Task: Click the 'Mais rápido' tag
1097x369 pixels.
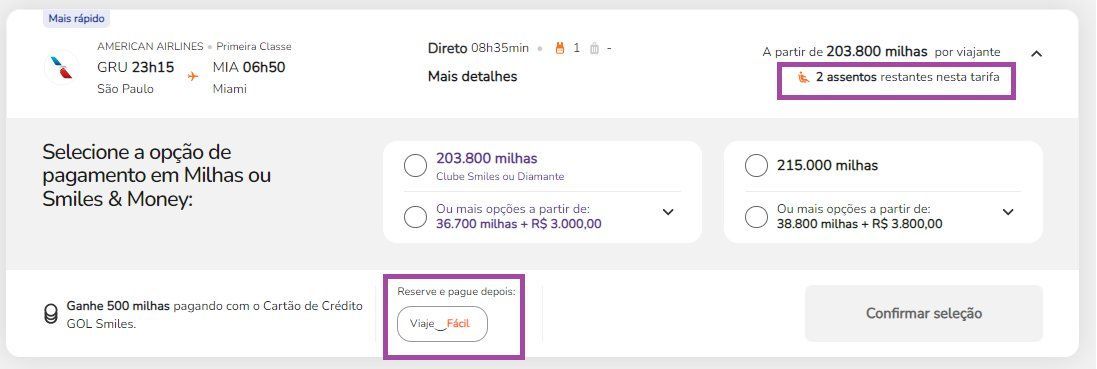Action: (x=77, y=18)
